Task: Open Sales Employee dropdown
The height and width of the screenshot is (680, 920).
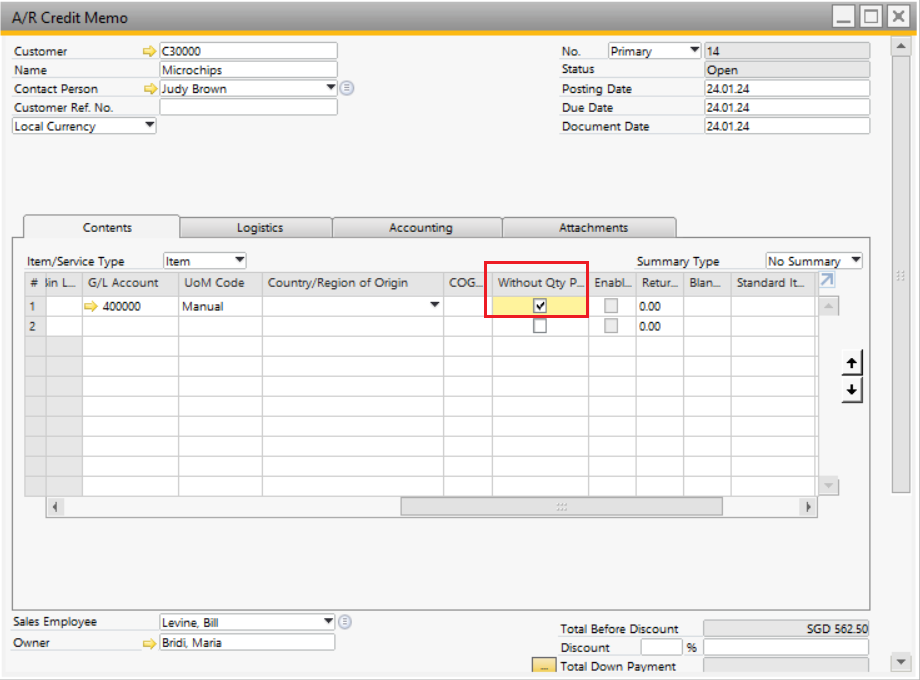Action: click(328, 621)
